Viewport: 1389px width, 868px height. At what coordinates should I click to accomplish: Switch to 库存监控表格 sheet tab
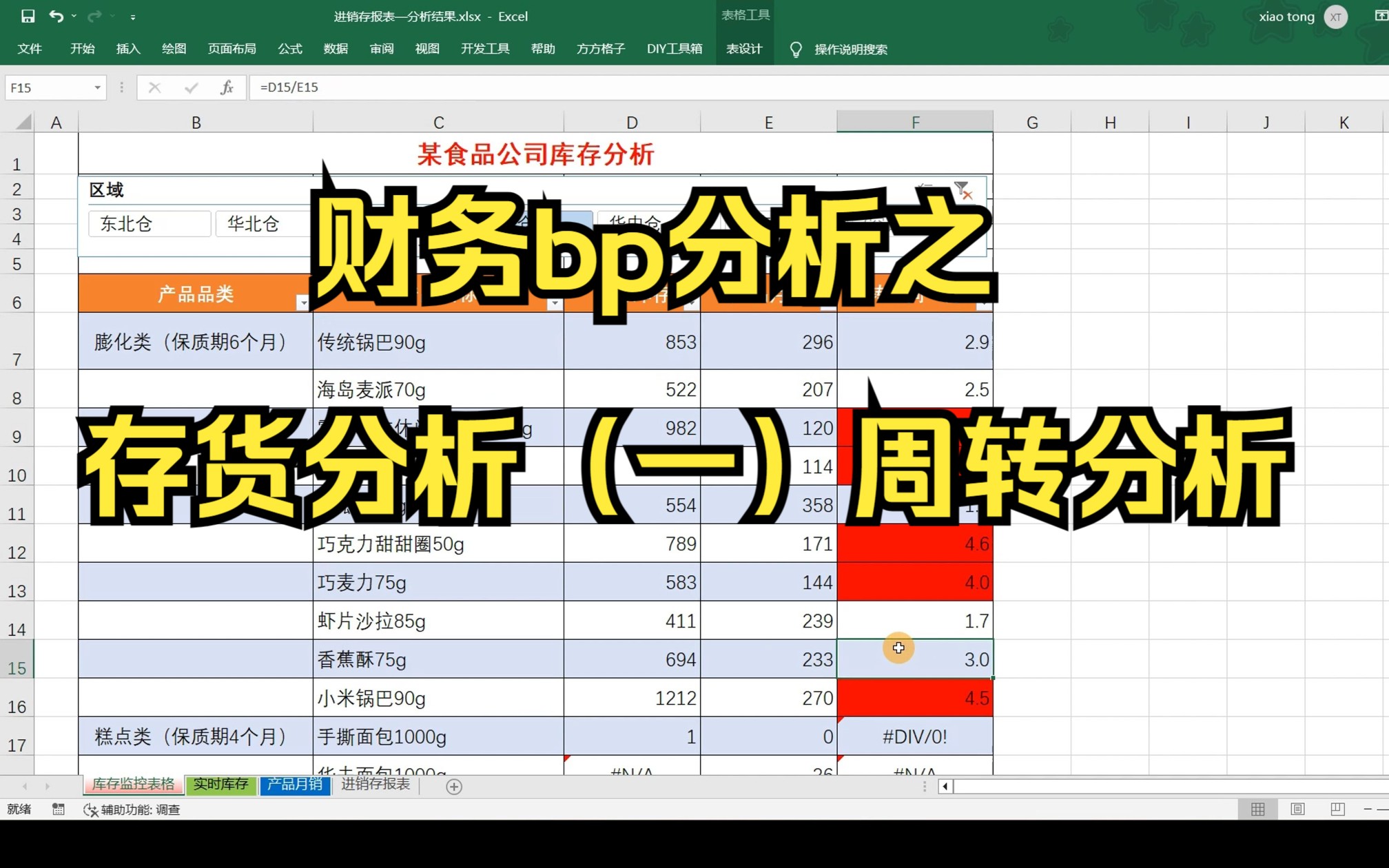pyautogui.click(x=134, y=785)
